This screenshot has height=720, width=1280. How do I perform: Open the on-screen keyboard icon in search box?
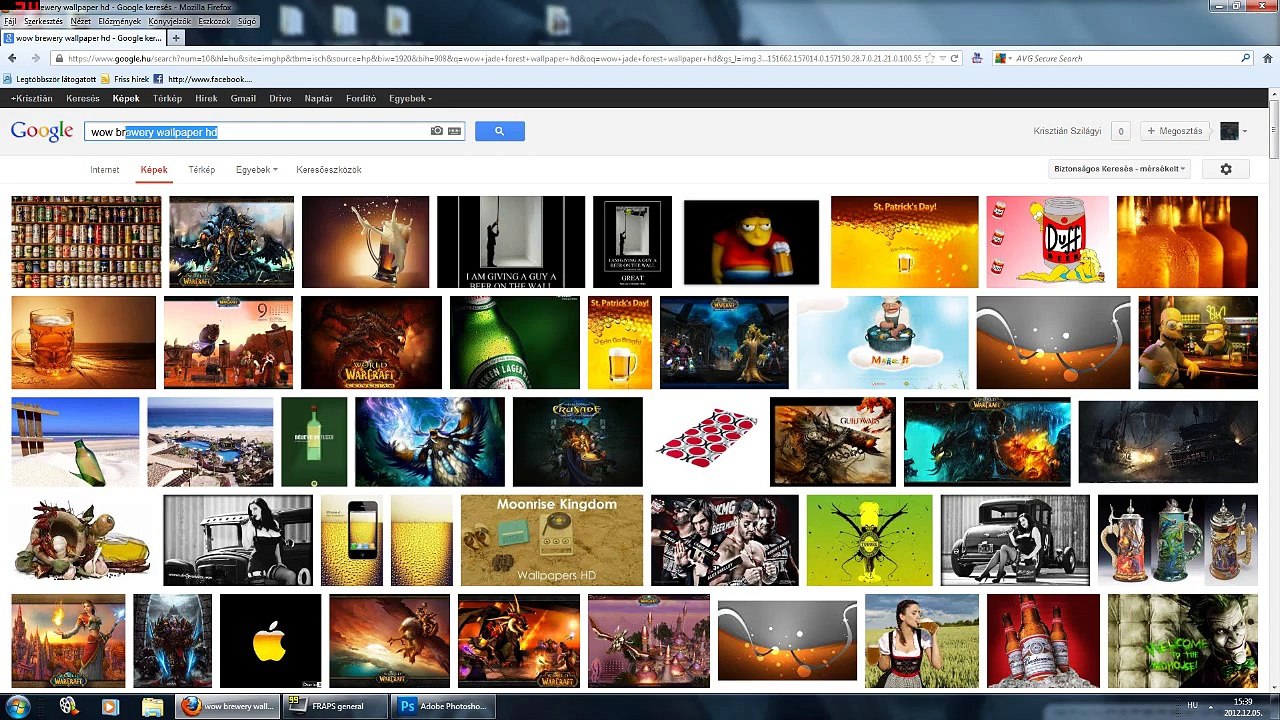(x=454, y=131)
